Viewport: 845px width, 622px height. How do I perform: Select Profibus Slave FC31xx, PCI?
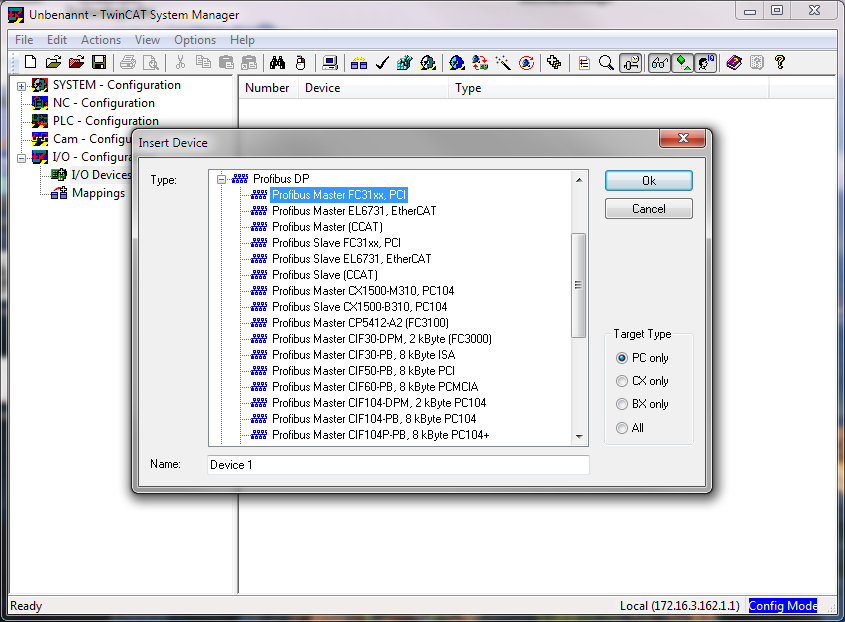tap(336, 243)
